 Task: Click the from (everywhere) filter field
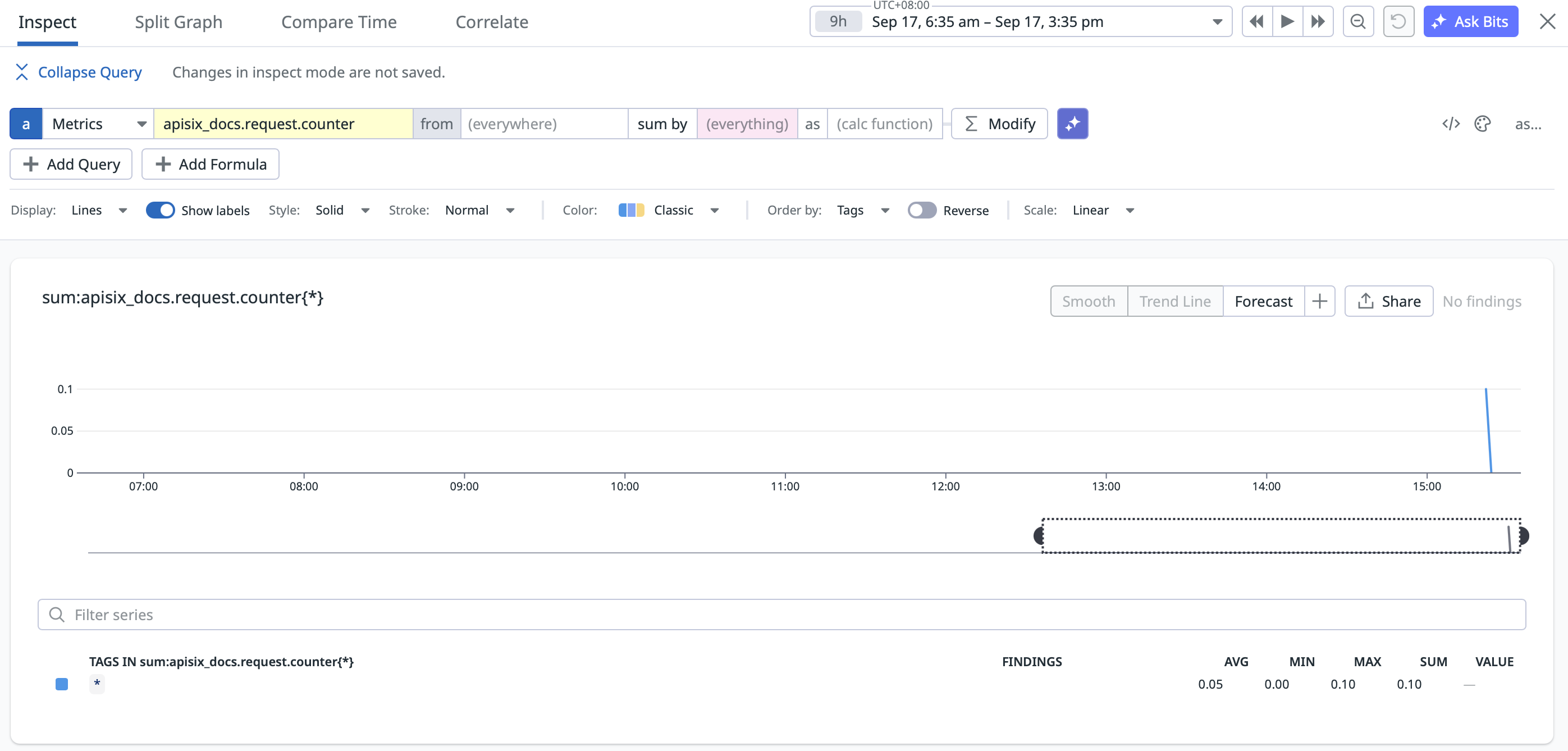[x=543, y=124]
